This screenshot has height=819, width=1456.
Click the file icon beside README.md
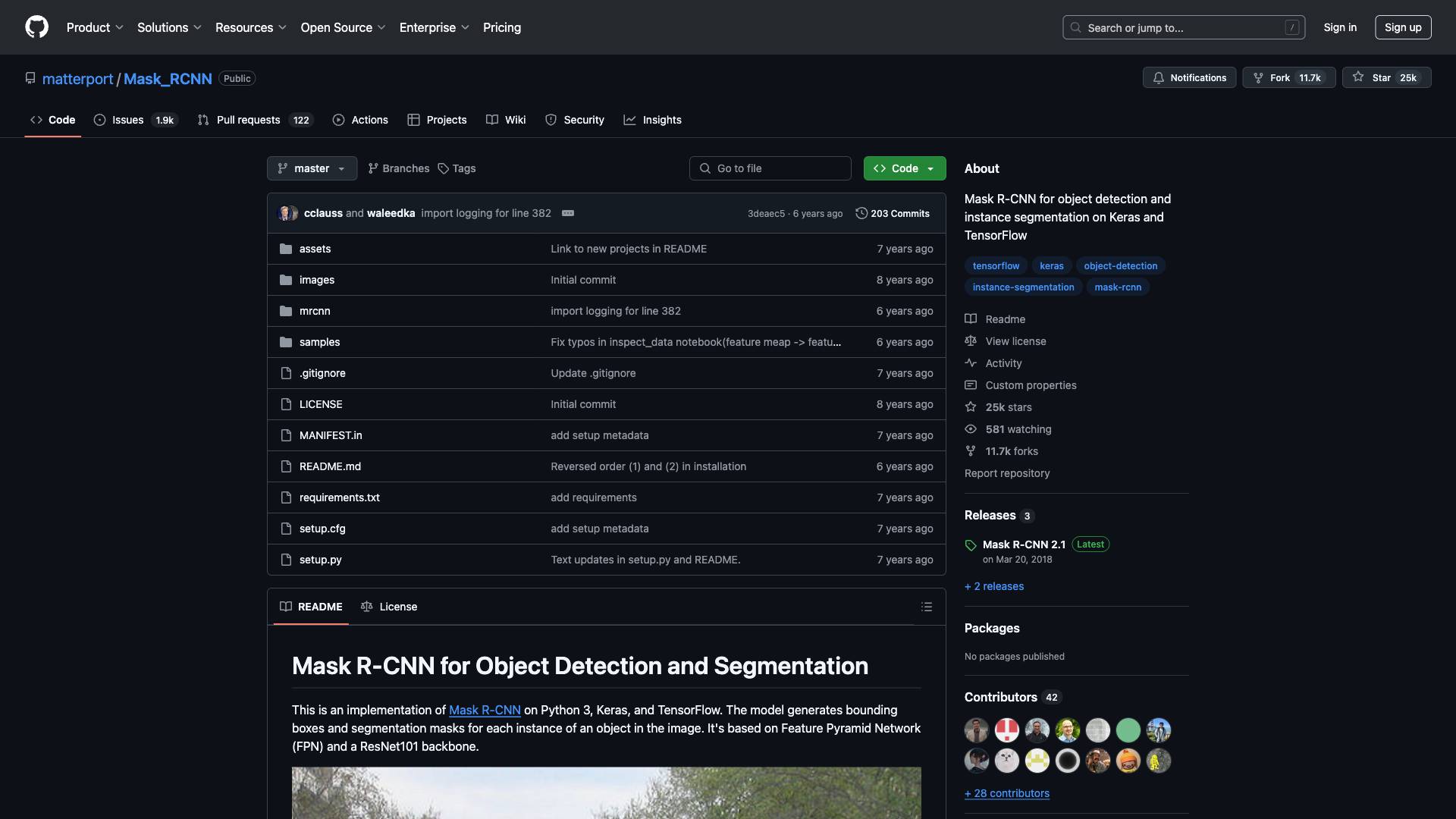[286, 466]
